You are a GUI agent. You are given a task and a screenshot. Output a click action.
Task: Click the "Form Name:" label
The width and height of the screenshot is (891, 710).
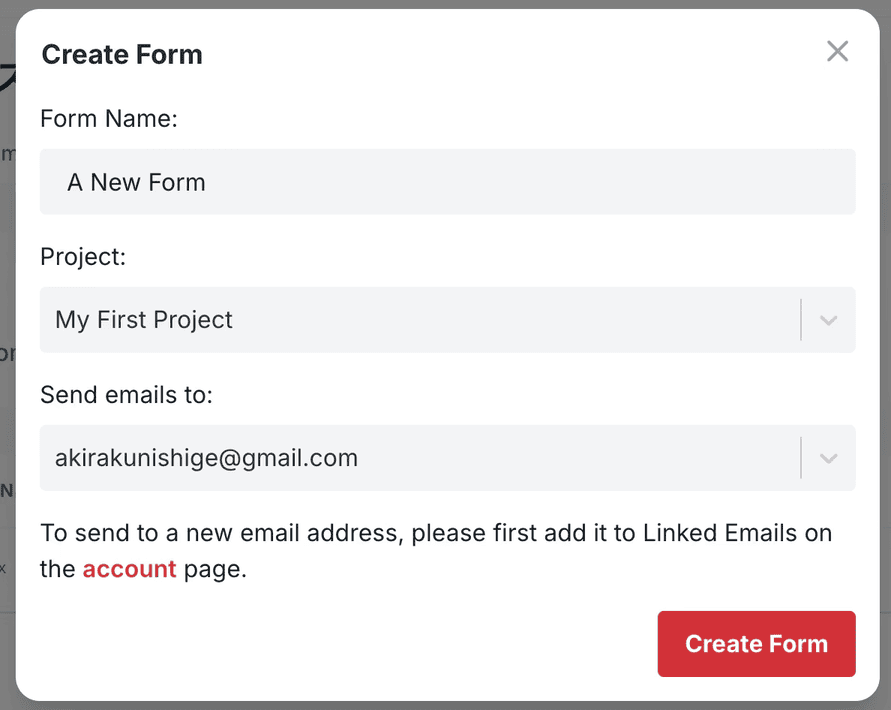click(108, 119)
